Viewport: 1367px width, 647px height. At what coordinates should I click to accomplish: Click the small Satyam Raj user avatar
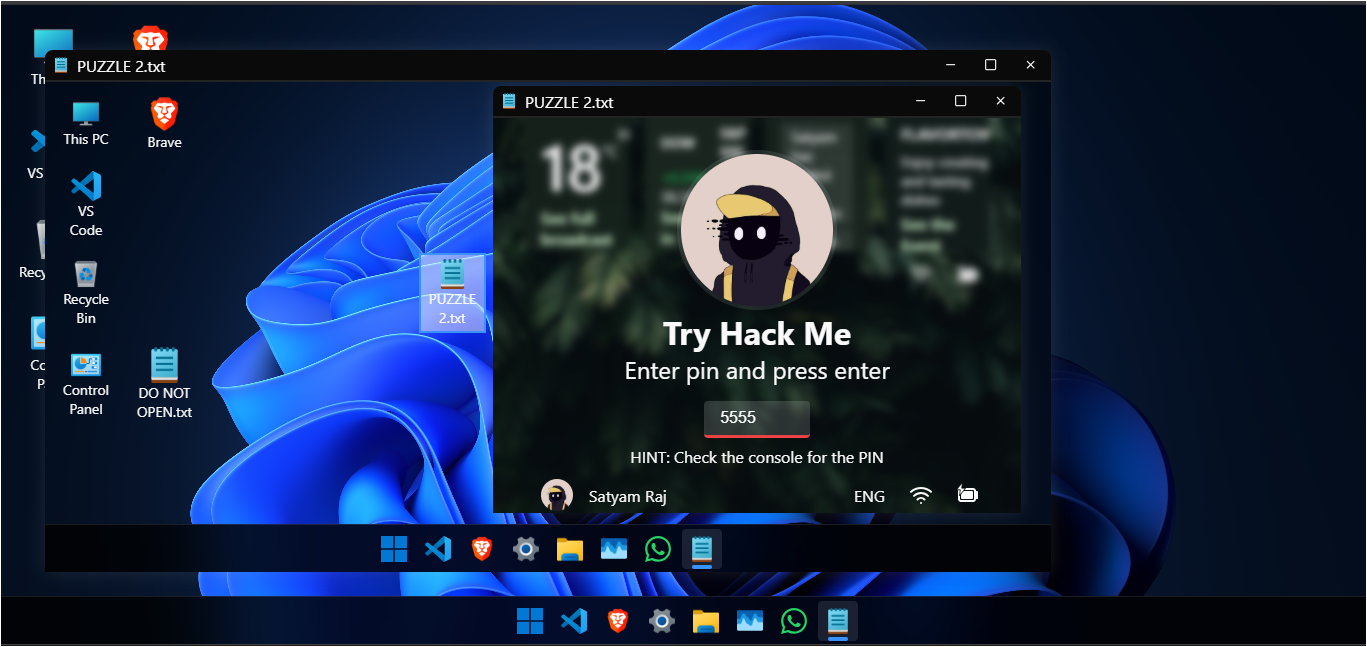[557, 496]
